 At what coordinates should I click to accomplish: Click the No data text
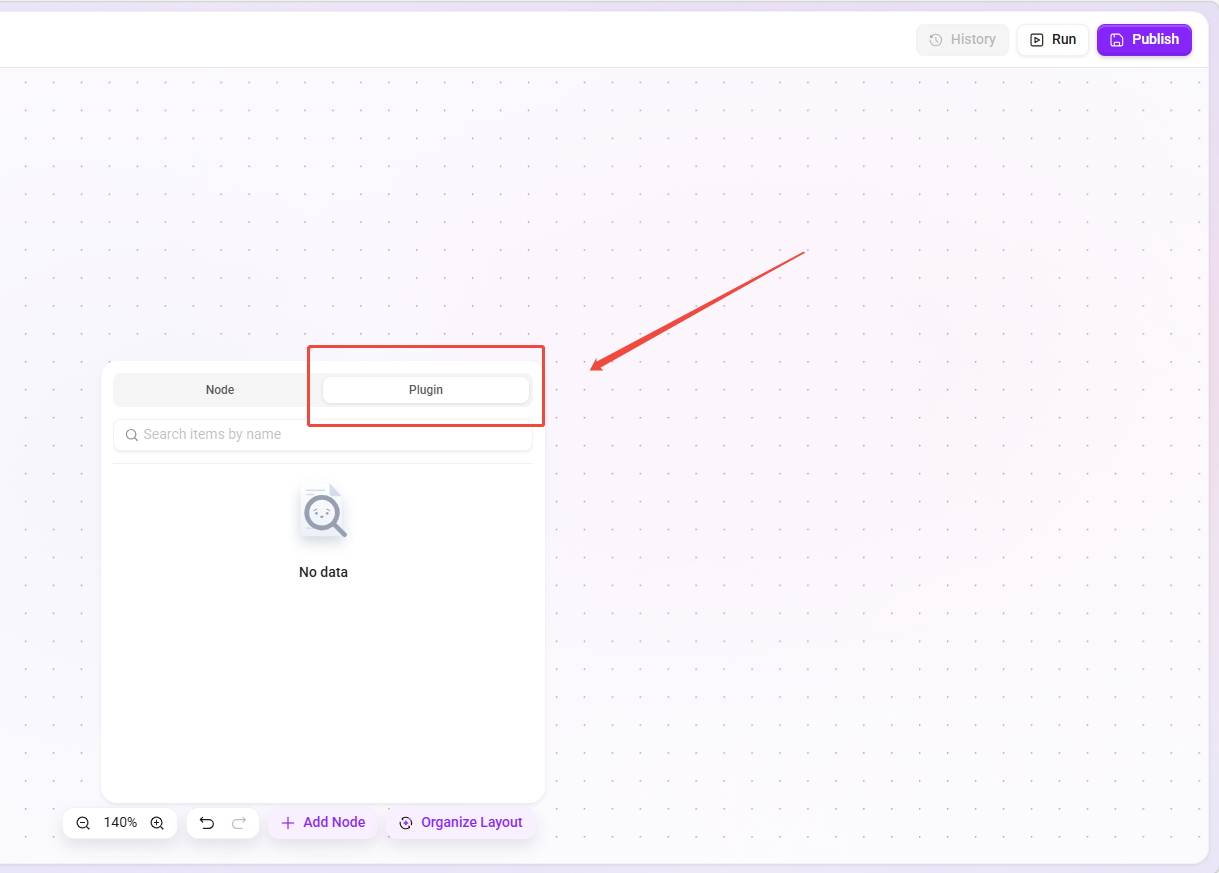tap(323, 573)
